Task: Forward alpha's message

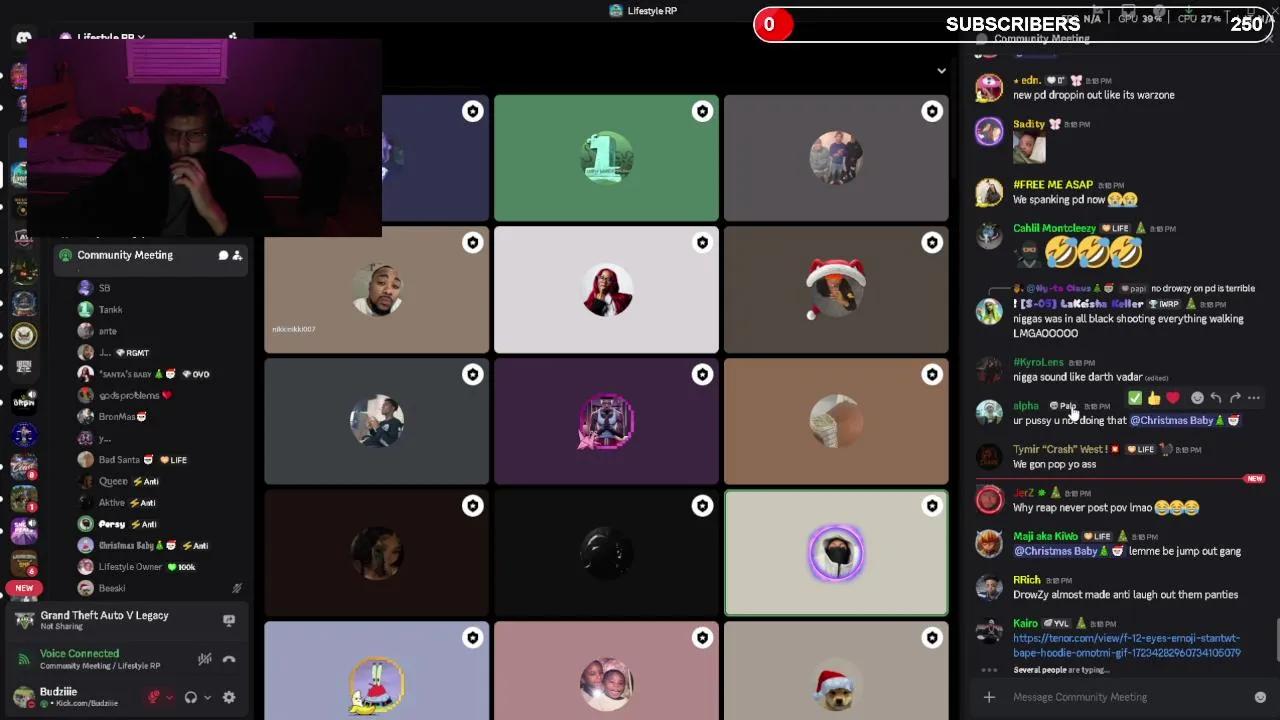Action: click(1235, 398)
